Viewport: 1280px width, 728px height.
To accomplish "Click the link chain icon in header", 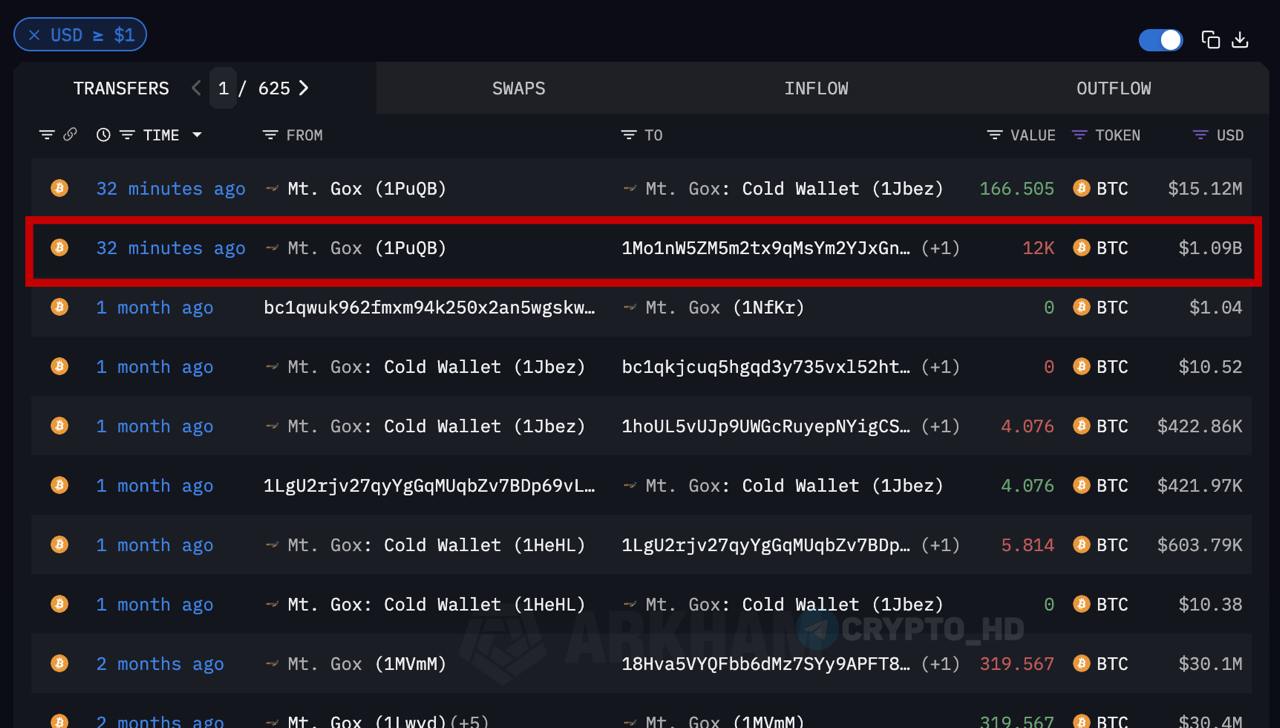I will coord(70,135).
